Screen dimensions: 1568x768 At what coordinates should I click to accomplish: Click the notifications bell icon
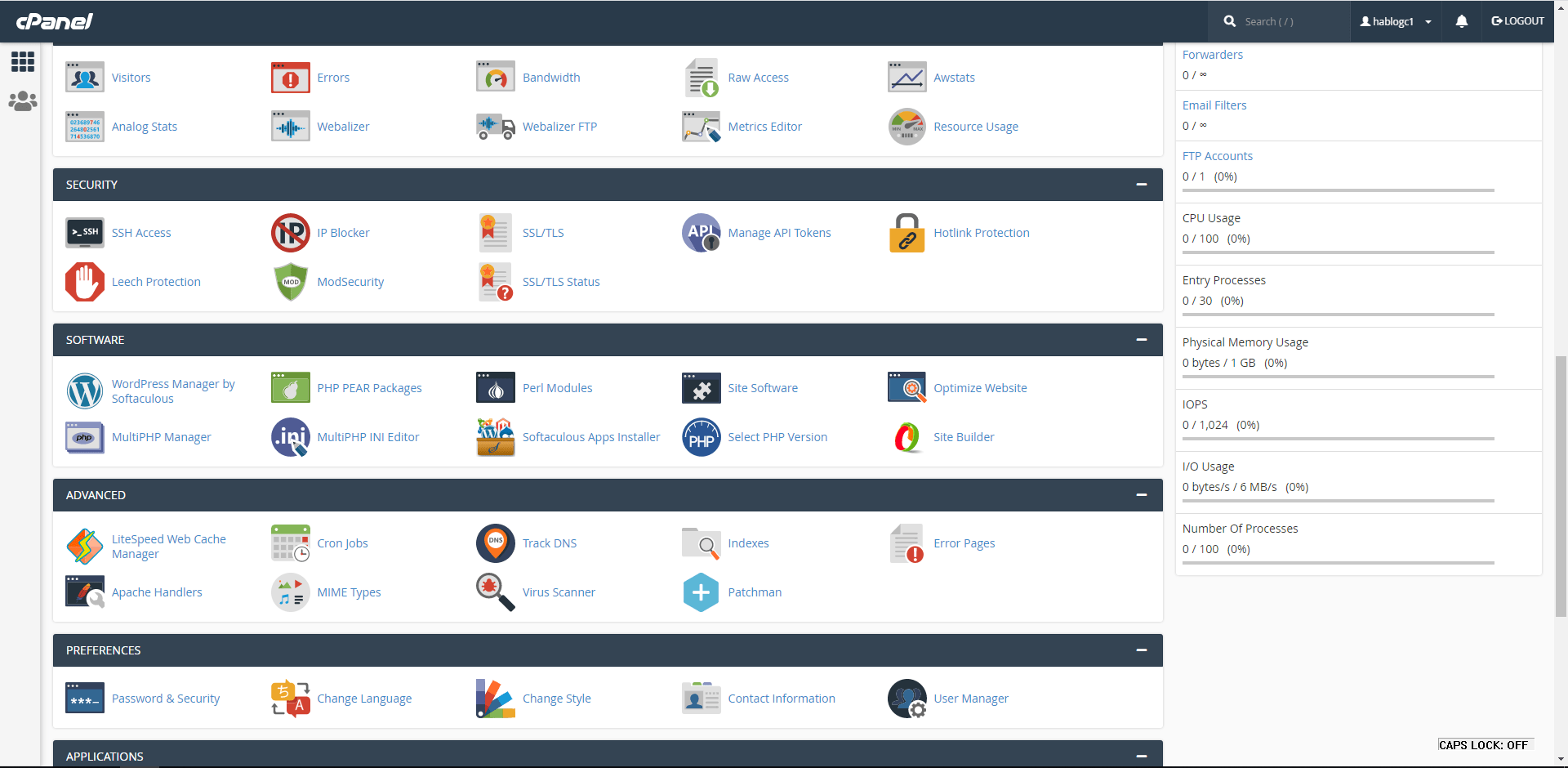(1461, 21)
